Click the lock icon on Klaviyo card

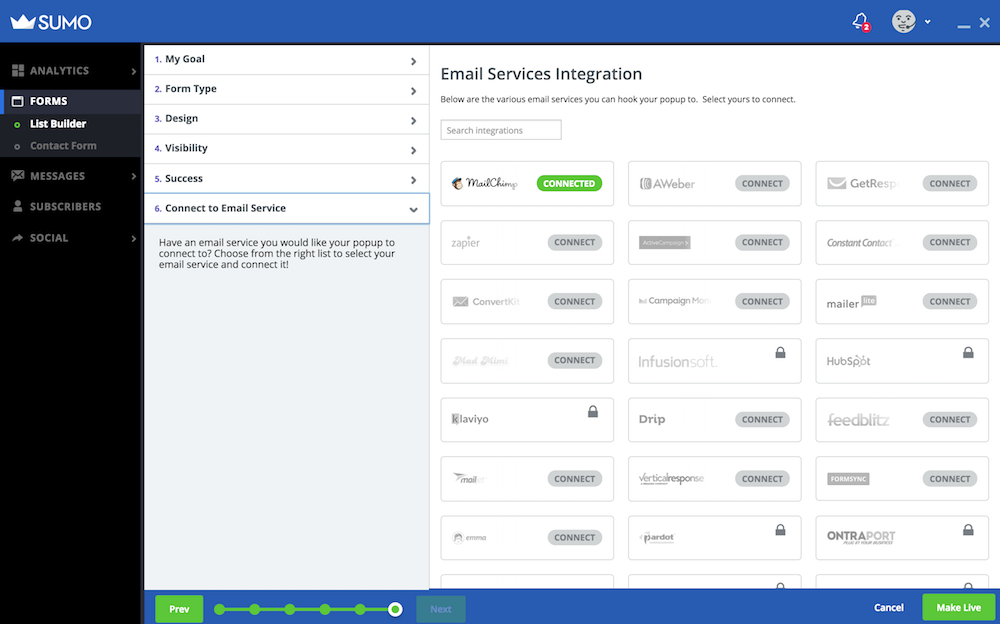tap(592, 412)
